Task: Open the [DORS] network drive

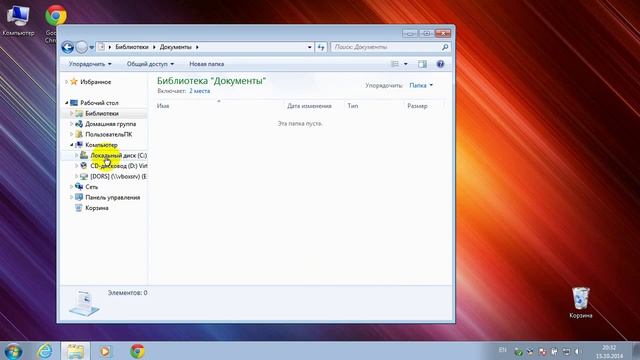Action: [118, 176]
